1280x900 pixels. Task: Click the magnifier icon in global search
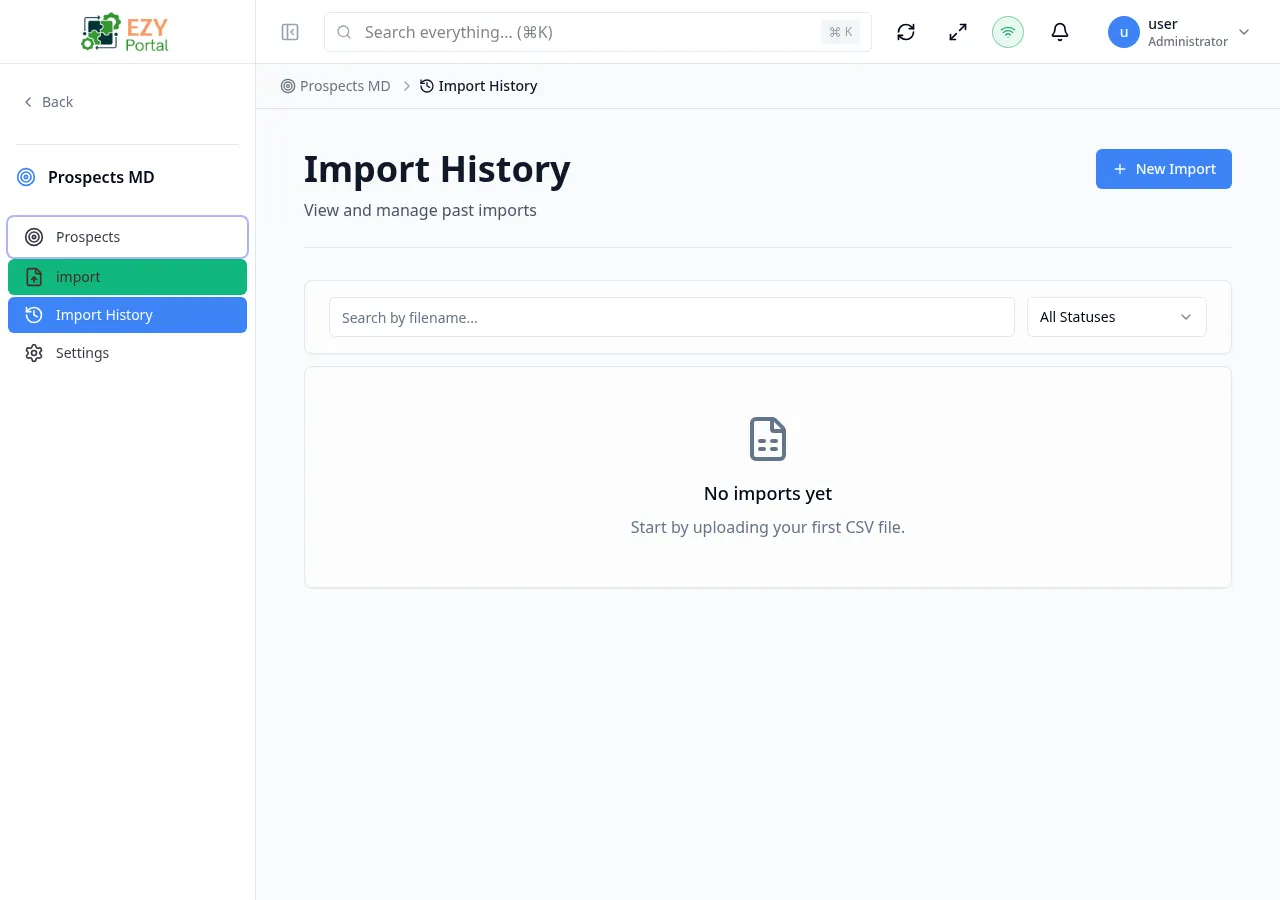coord(344,32)
